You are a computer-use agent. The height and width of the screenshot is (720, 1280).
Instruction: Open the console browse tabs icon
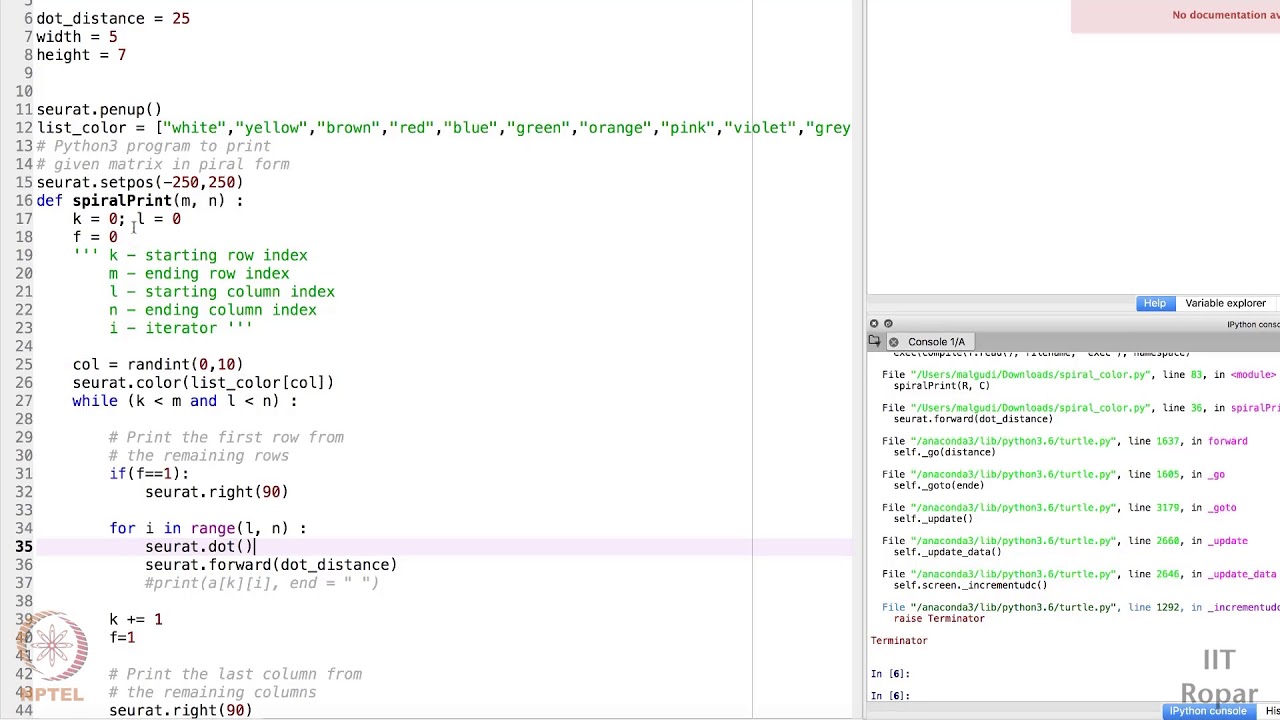[875, 342]
